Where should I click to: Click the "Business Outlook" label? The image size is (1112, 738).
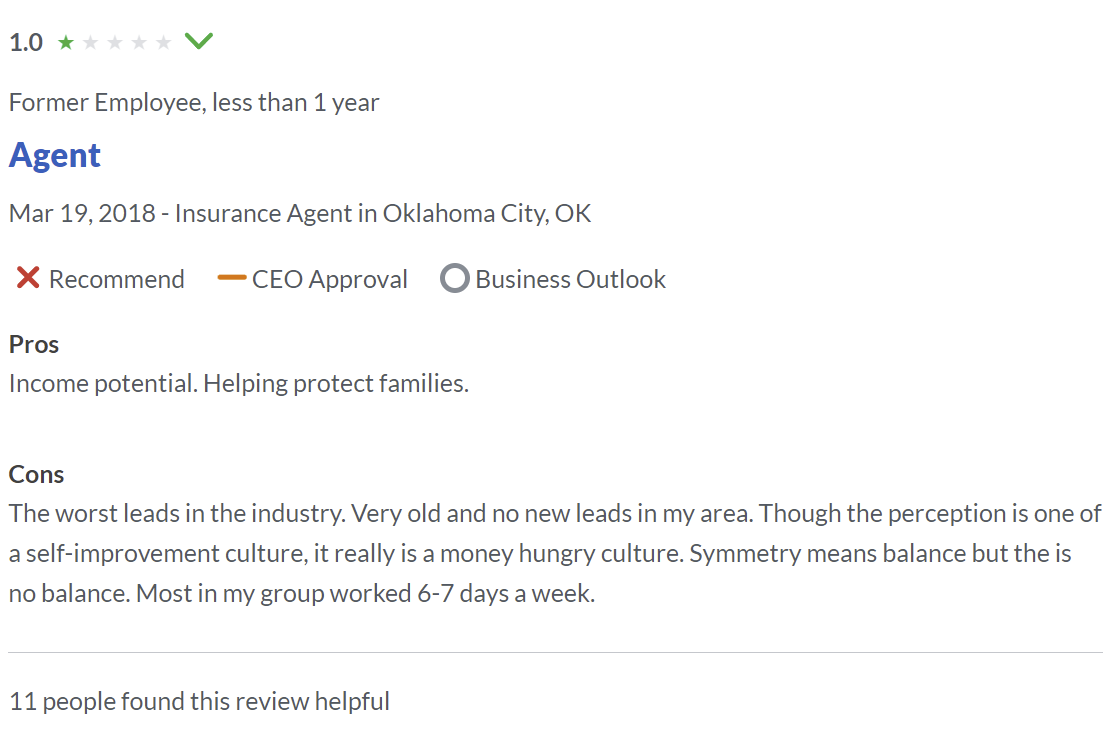[570, 279]
